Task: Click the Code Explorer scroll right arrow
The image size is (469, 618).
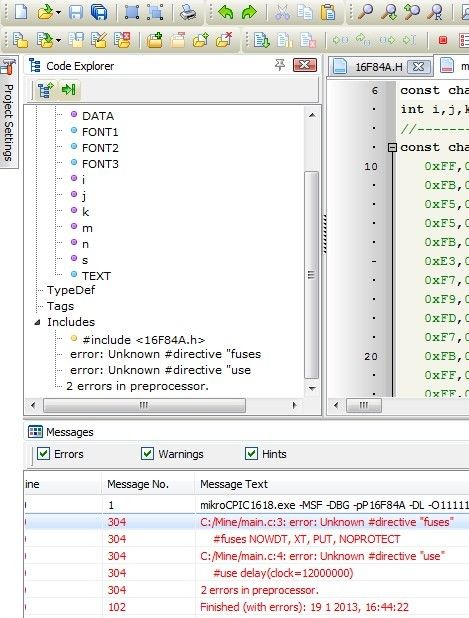Action: coord(294,405)
